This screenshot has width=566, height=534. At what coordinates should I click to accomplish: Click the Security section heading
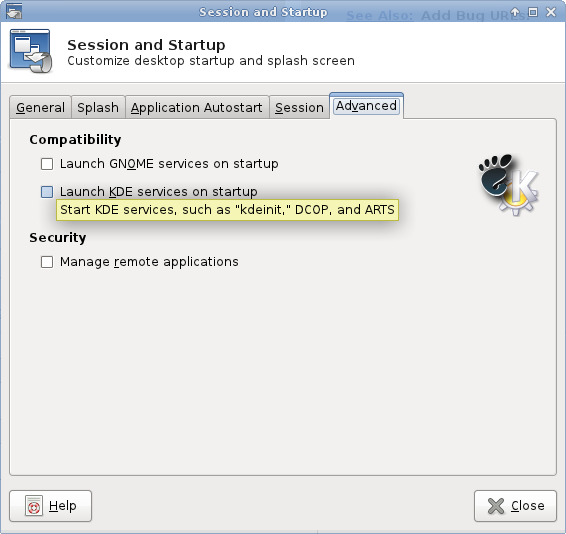[x=58, y=238]
